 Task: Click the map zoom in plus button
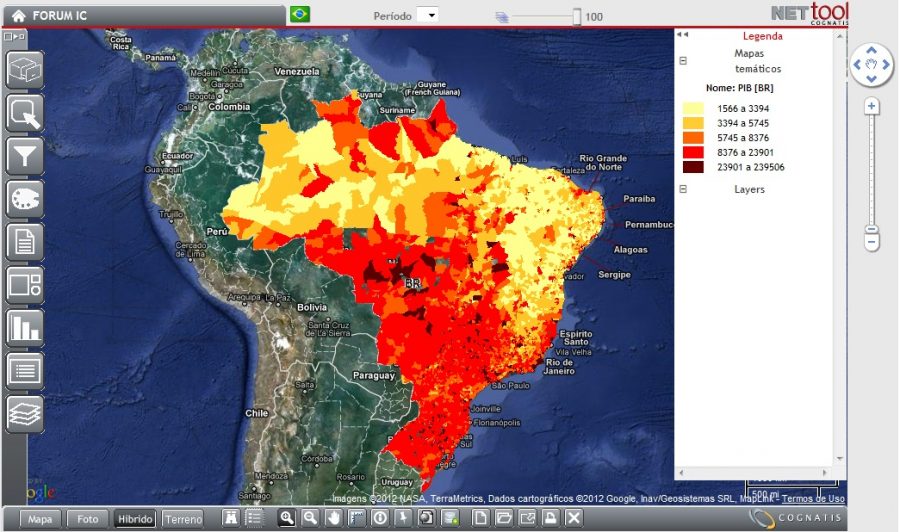pyautogui.click(x=872, y=106)
